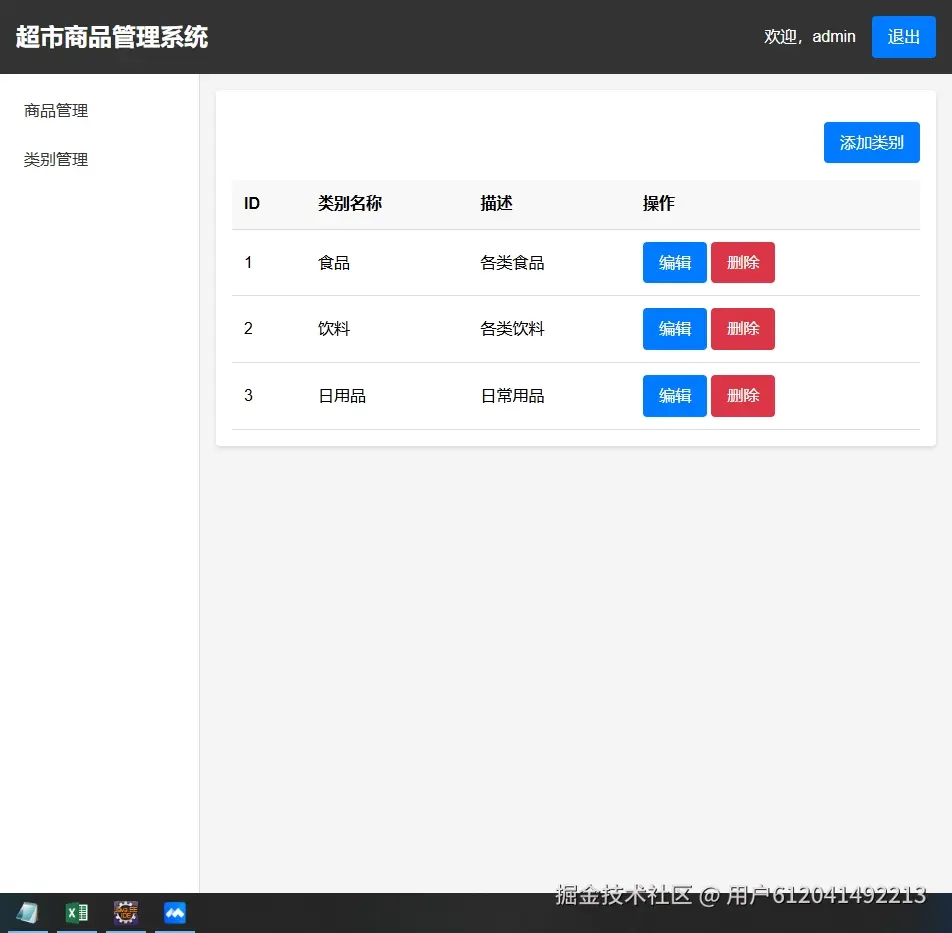This screenshot has width=952, height=933.
Task: Open 商品管理 in the sidebar
Action: pyautogui.click(x=56, y=110)
